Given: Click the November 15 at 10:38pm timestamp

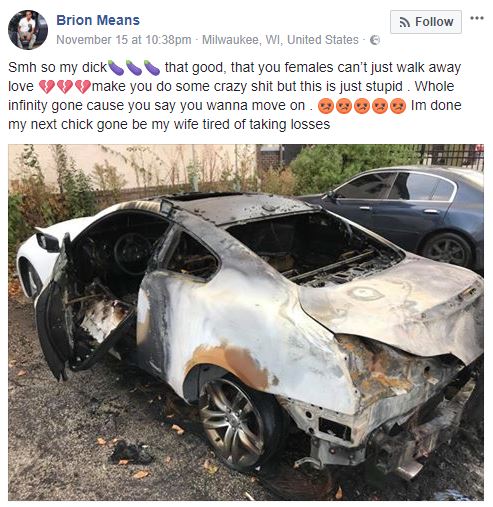Looking at the screenshot, I should tap(124, 40).
